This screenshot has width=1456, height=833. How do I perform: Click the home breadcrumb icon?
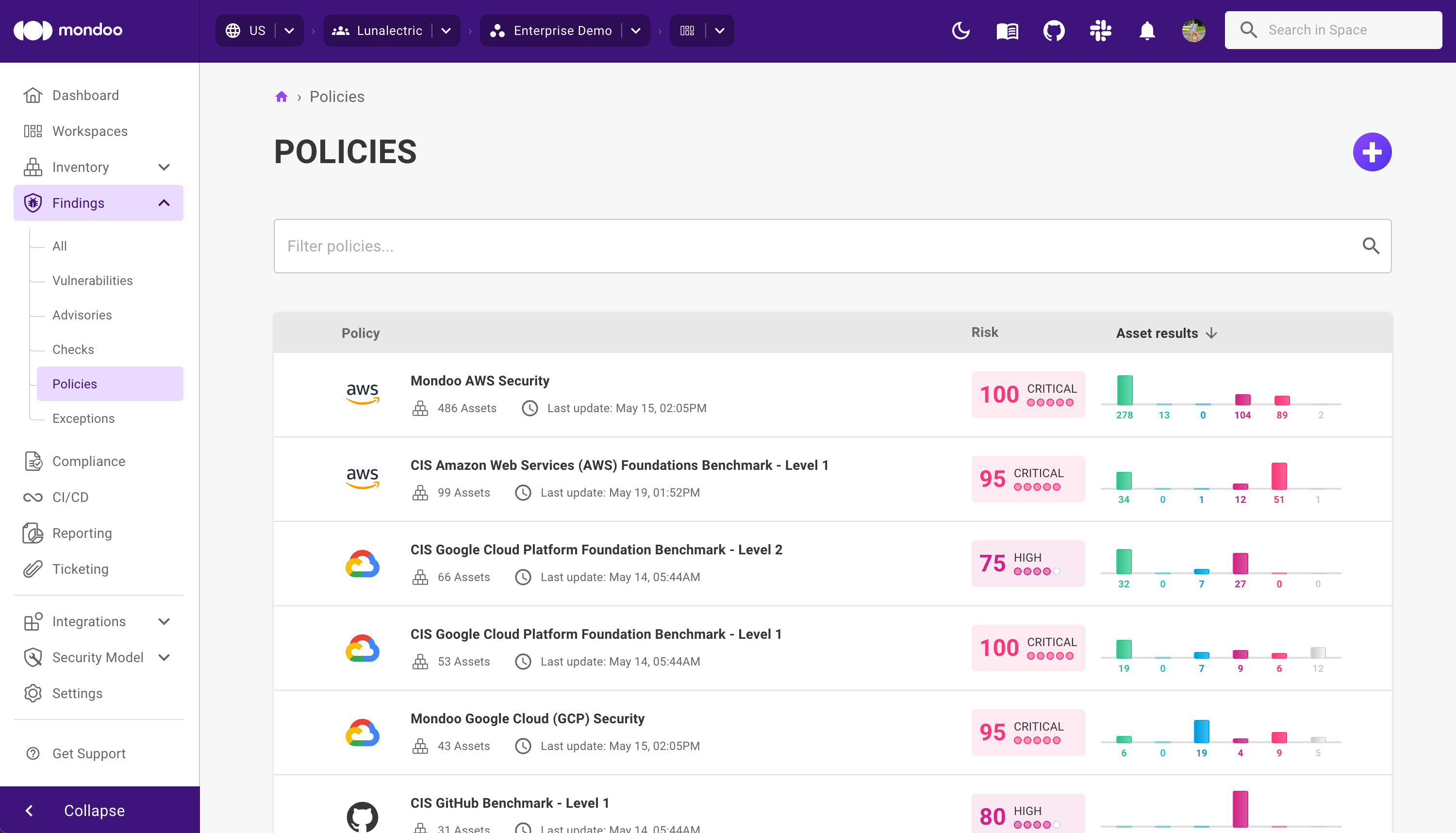[281, 97]
